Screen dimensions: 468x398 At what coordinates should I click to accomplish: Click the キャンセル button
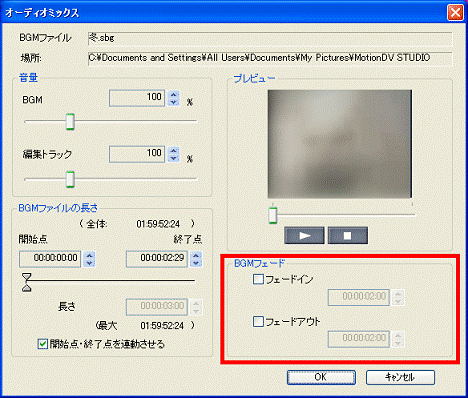click(400, 377)
